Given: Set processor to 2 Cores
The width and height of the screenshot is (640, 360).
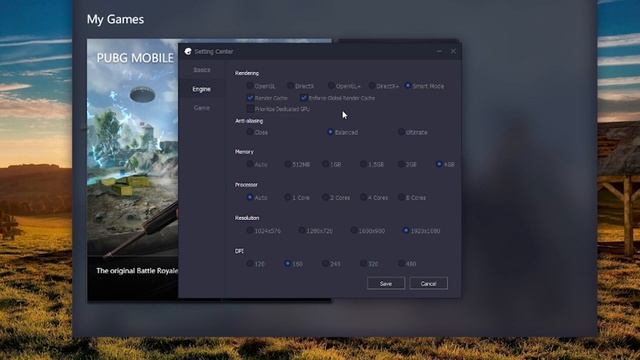Looking at the screenshot, I should (x=325, y=197).
